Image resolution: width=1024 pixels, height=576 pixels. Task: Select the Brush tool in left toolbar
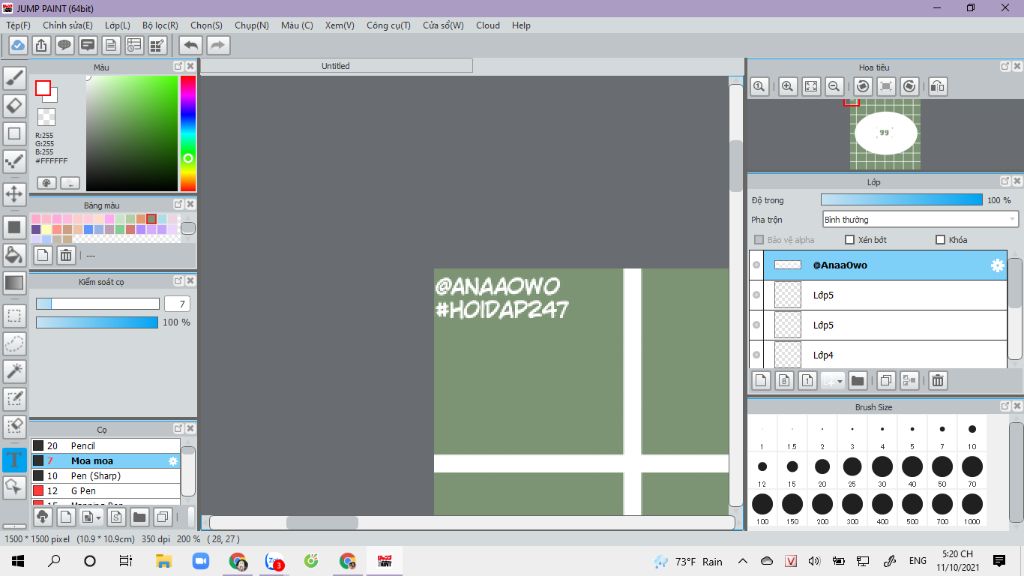(14, 78)
